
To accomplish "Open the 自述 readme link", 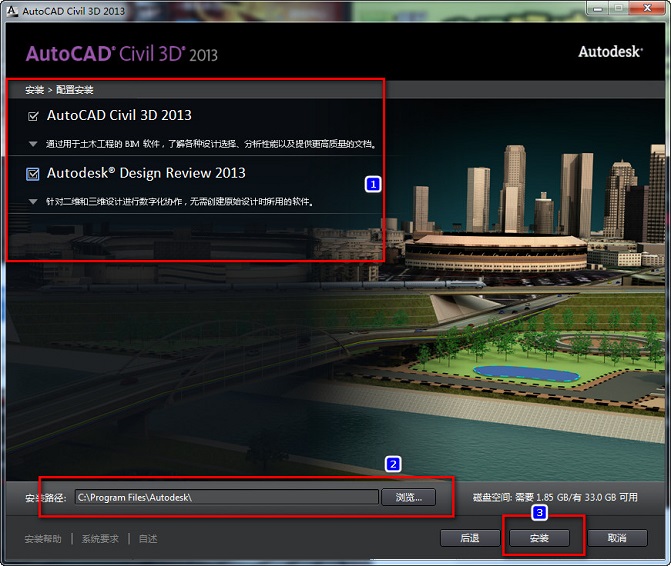I will (148, 539).
